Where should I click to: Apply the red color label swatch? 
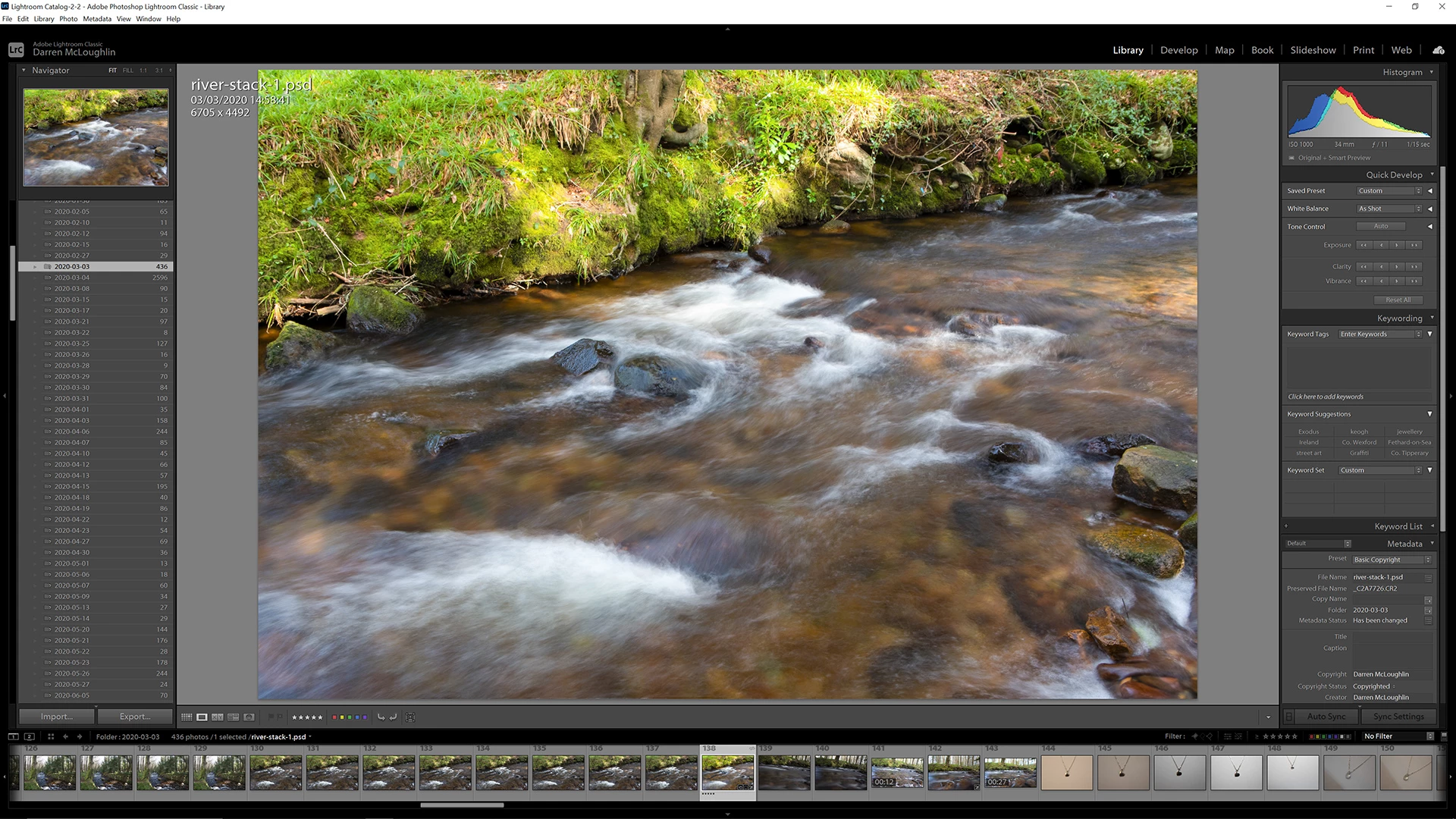point(334,717)
